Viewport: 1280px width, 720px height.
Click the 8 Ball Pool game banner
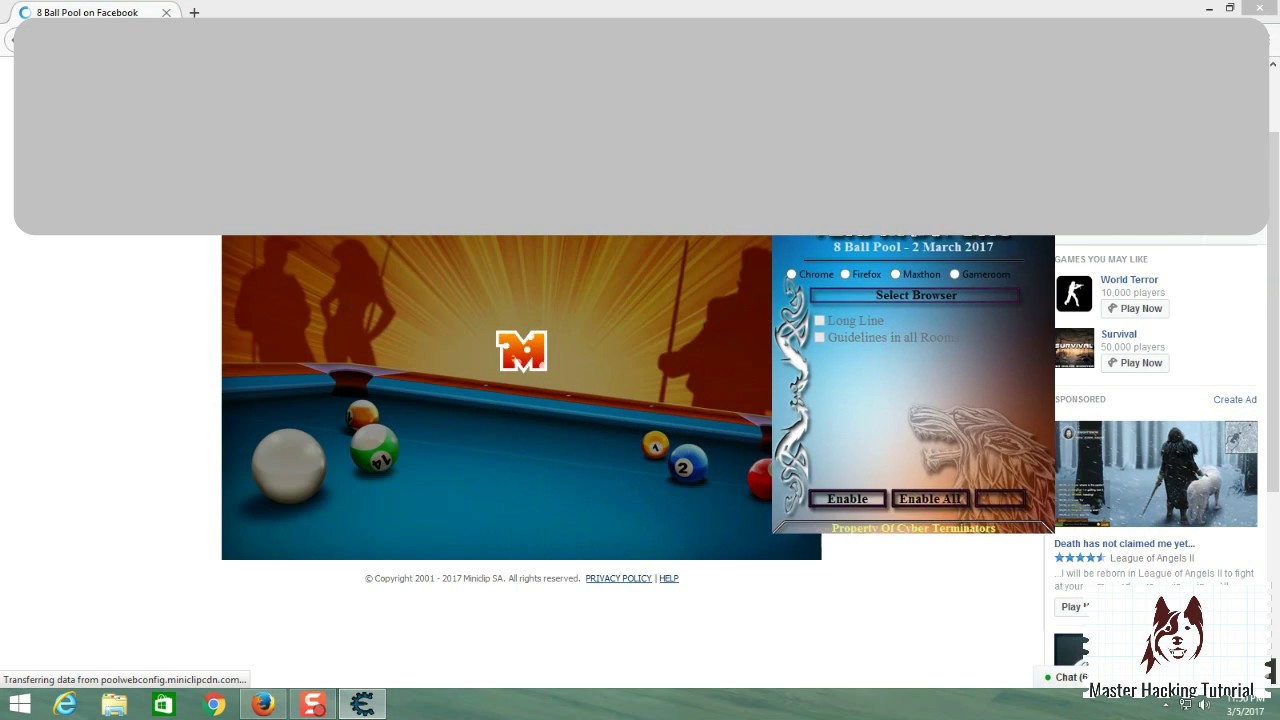point(496,397)
